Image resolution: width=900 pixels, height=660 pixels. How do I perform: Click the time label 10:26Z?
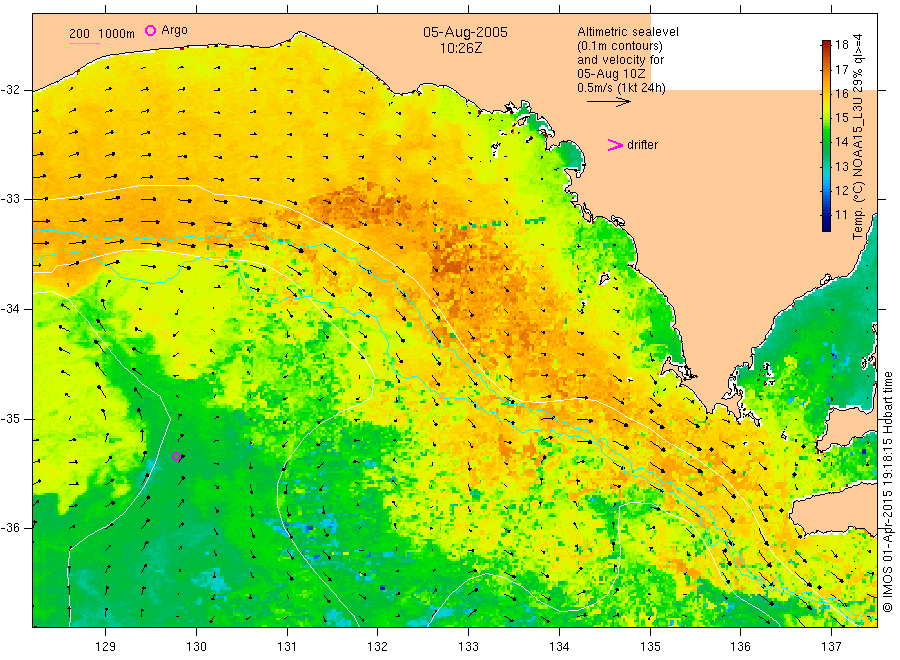tap(461, 49)
